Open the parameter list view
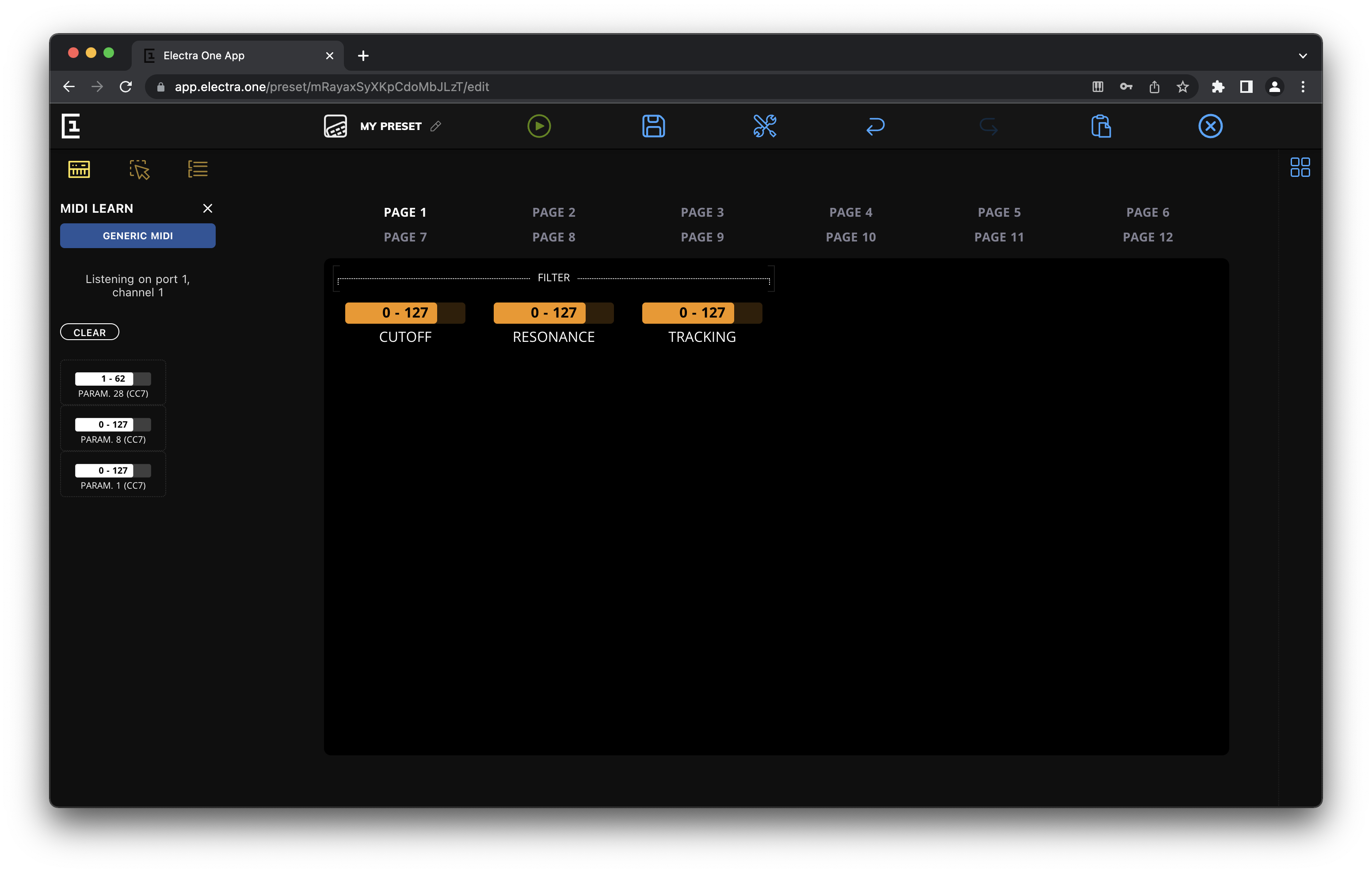Image resolution: width=1372 pixels, height=873 pixels. coord(198,168)
